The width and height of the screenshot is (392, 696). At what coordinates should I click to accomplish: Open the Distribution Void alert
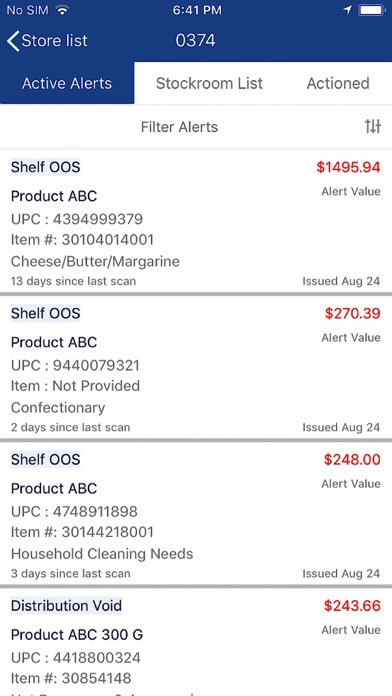(196, 642)
